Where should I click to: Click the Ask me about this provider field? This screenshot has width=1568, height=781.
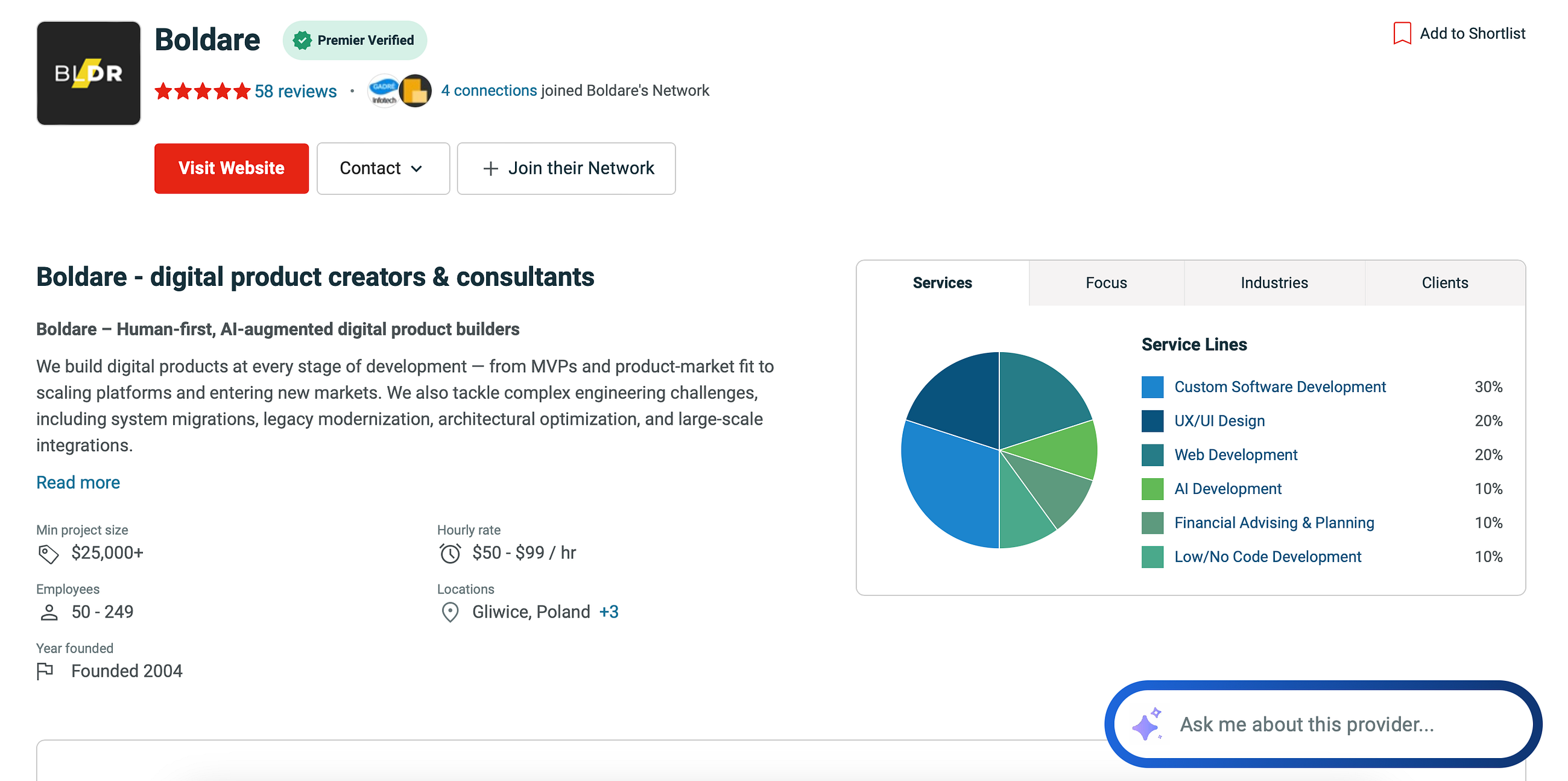[x=1323, y=724]
